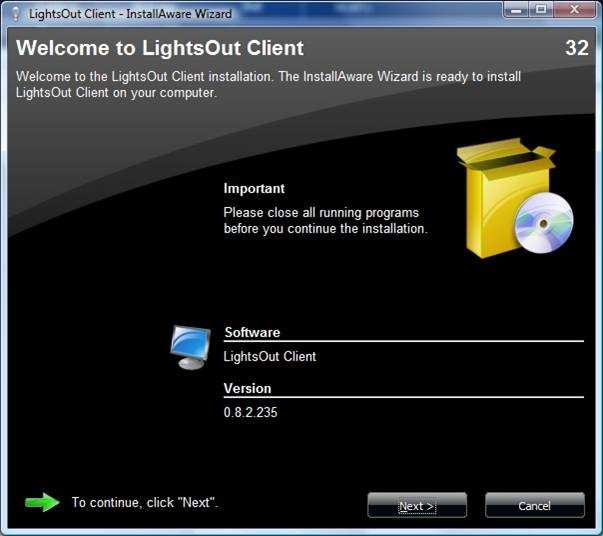This screenshot has width=603, height=536.
Task: Click the 'Software' section label
Action: pos(252,332)
